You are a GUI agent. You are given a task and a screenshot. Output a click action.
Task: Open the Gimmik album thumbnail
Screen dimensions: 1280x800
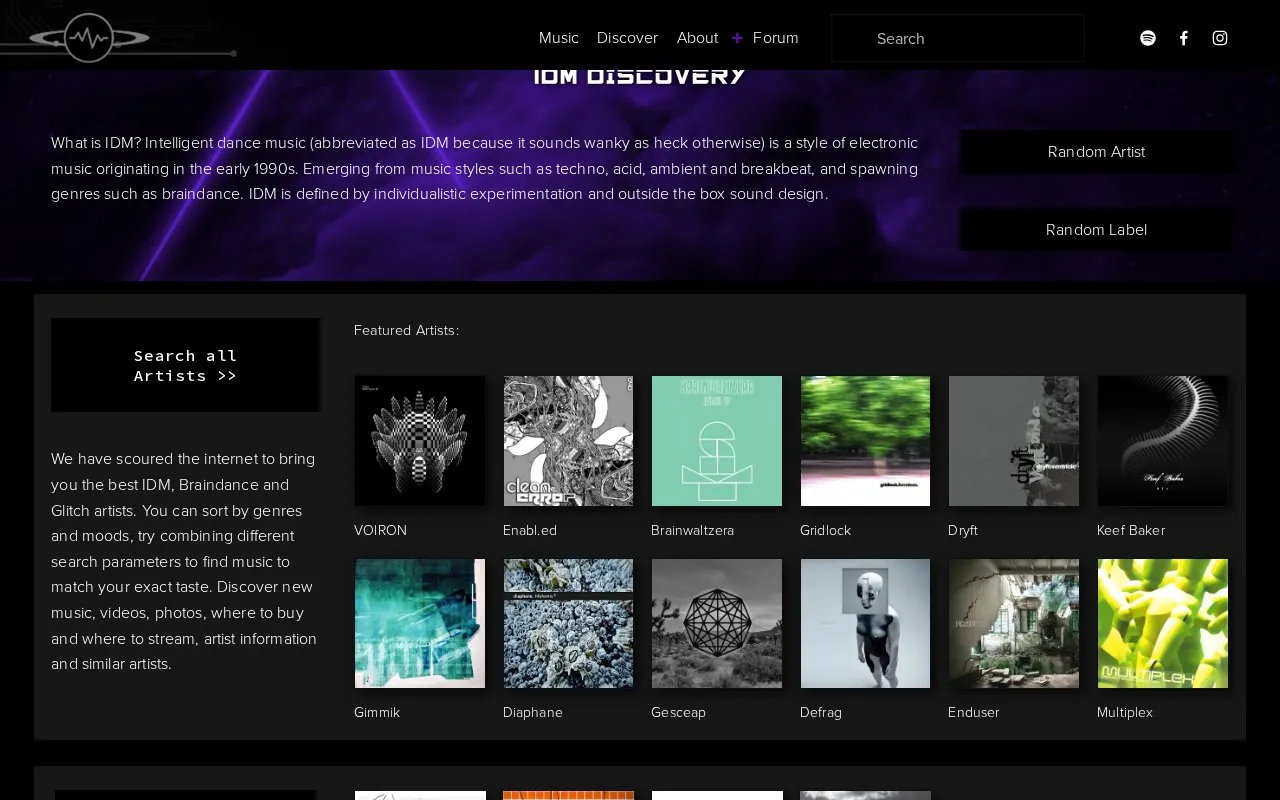coord(420,623)
